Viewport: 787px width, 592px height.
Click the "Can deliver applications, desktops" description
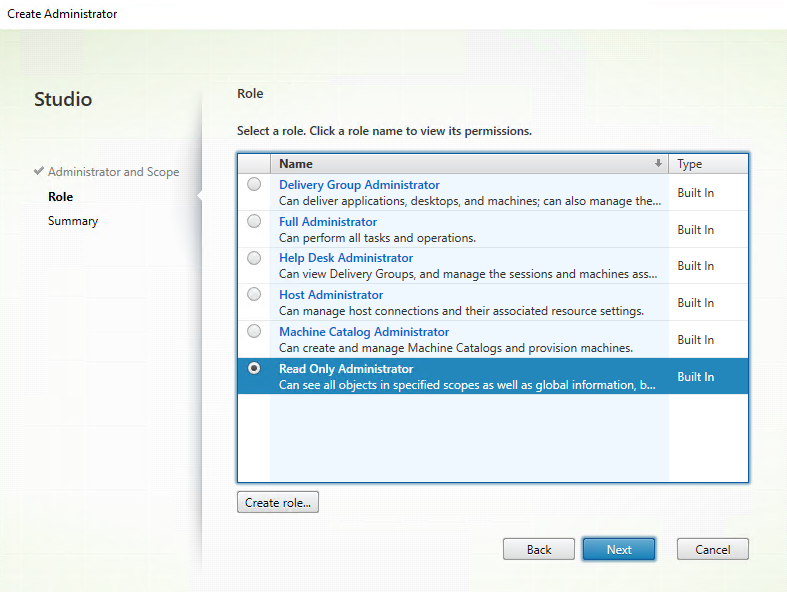[470, 201]
